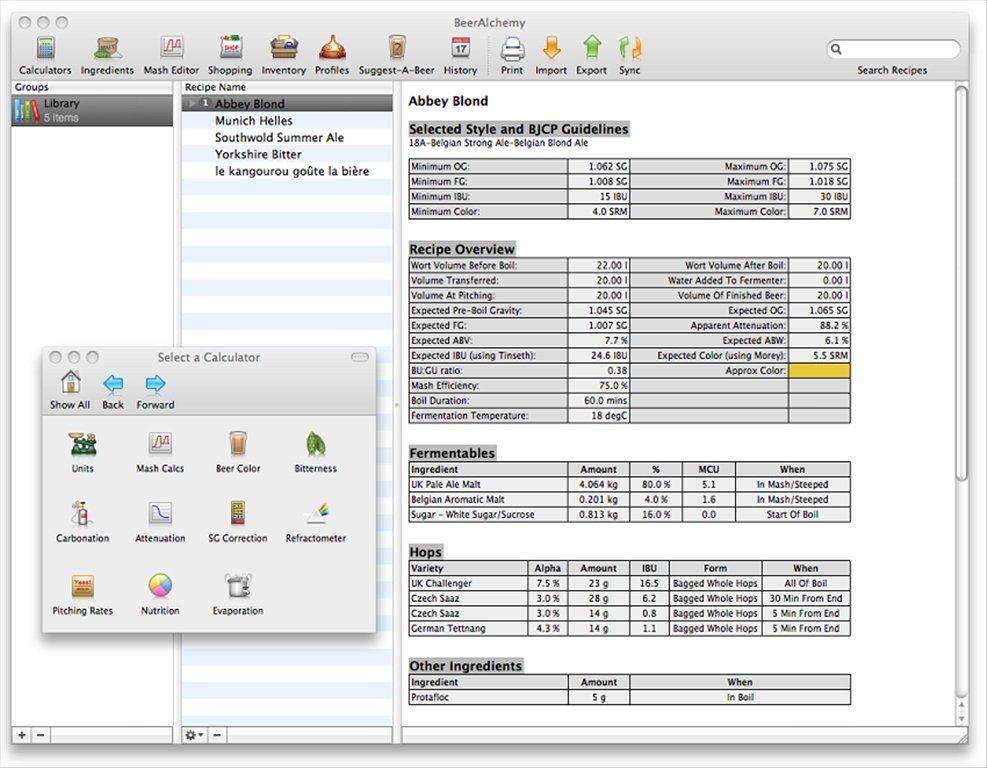The height and width of the screenshot is (768, 987).
Task: Click the Recipe Name column header
Action: point(287,87)
